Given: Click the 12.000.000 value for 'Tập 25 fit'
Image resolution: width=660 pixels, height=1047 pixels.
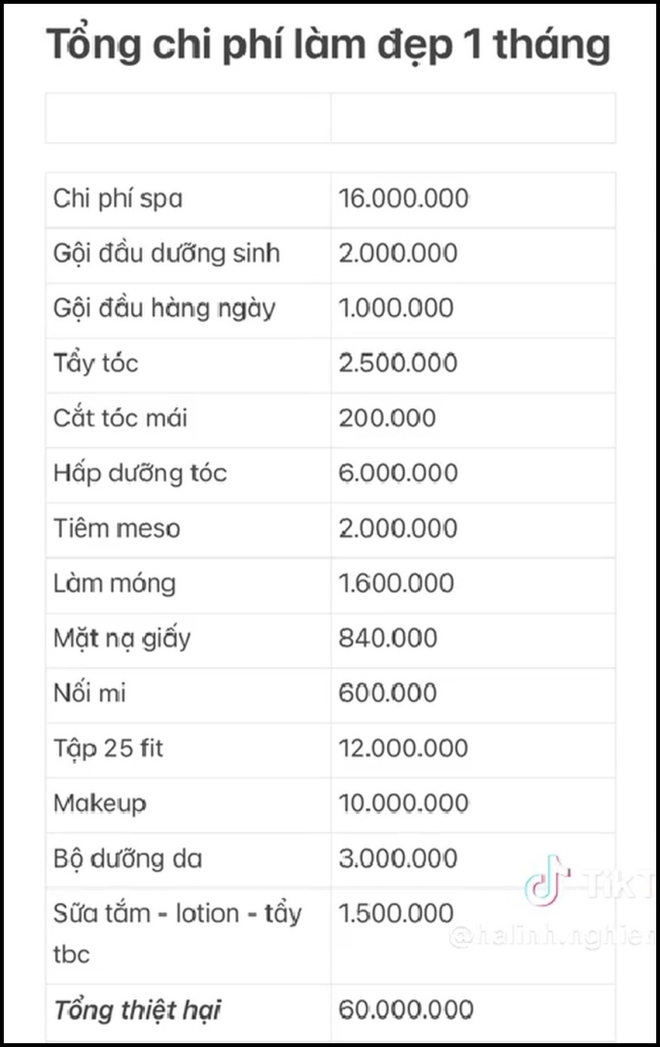Looking at the screenshot, I should [x=403, y=748].
